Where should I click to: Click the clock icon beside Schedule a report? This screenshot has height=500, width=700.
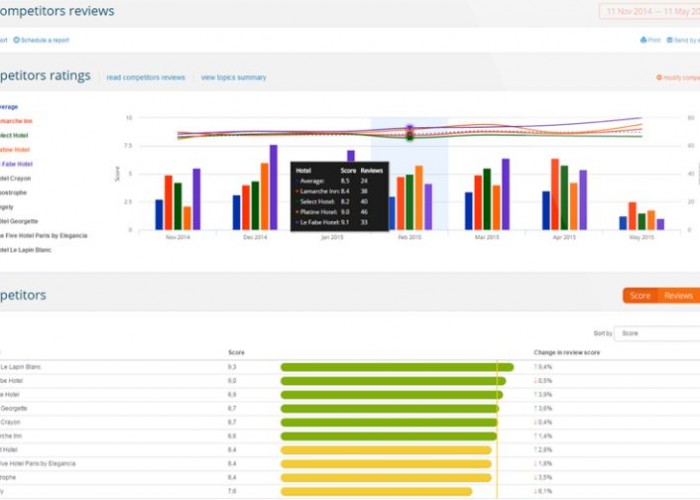click(x=17, y=40)
